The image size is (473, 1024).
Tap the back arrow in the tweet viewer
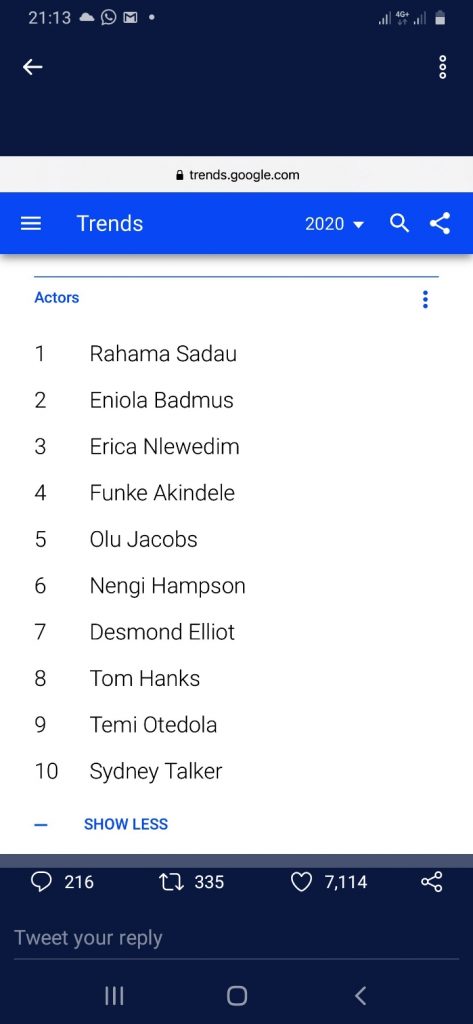tap(33, 67)
